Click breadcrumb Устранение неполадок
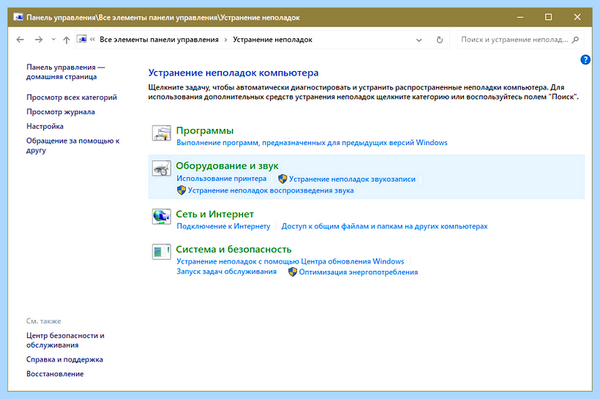 click(272, 39)
